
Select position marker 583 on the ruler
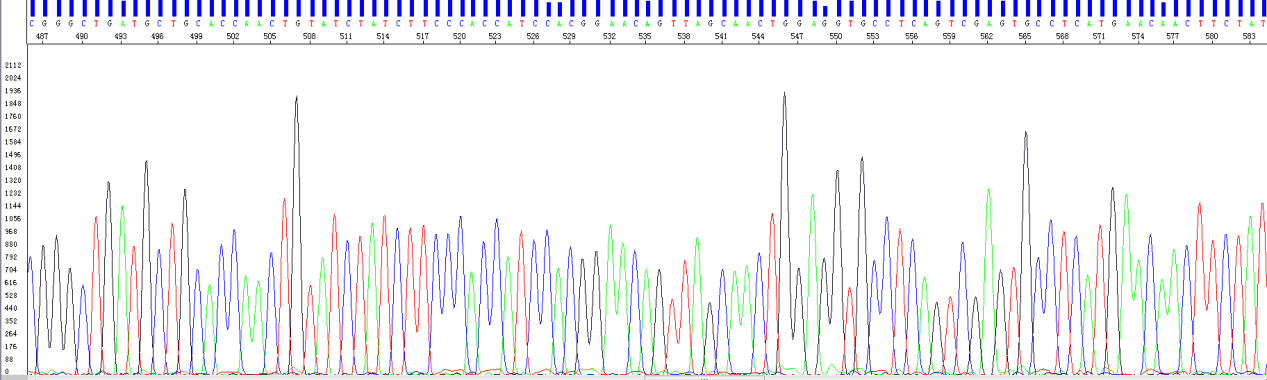coord(1248,35)
